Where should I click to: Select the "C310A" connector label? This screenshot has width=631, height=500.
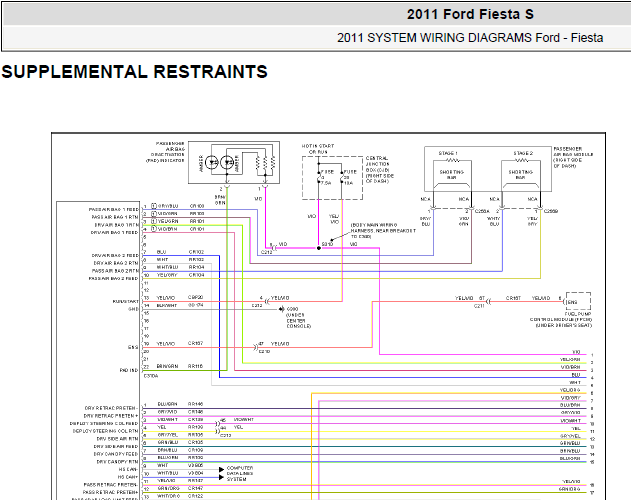(x=151, y=376)
